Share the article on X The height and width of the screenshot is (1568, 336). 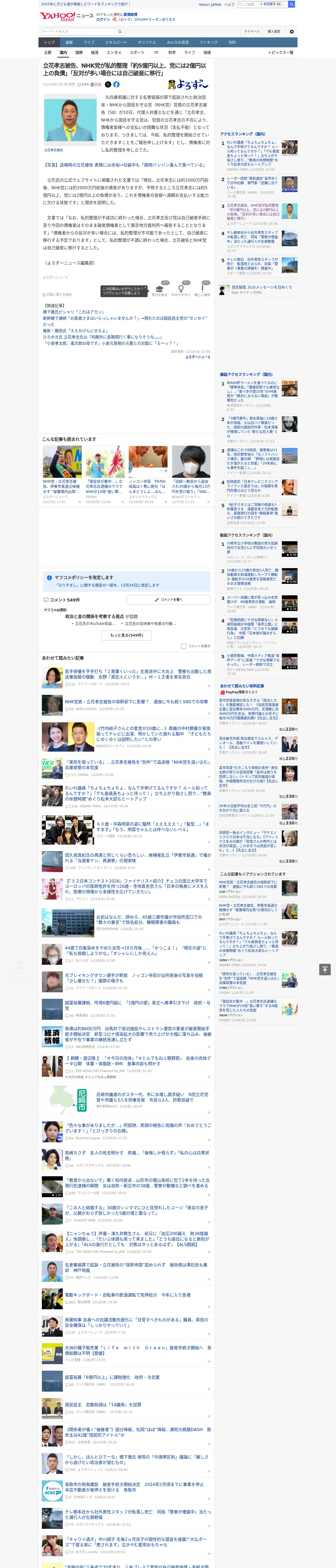tap(108, 85)
